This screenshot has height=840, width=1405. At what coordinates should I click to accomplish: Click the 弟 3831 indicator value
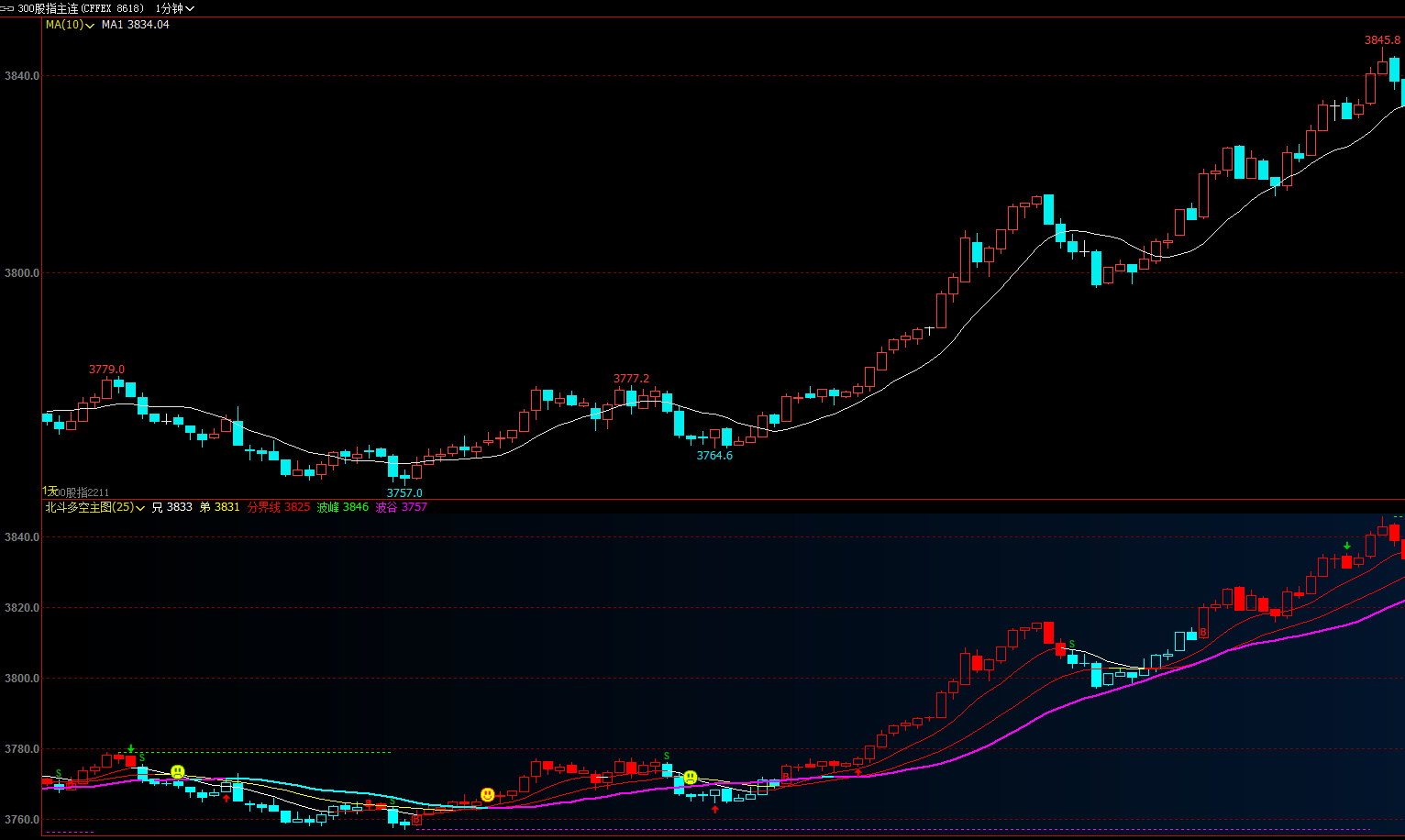click(x=220, y=507)
